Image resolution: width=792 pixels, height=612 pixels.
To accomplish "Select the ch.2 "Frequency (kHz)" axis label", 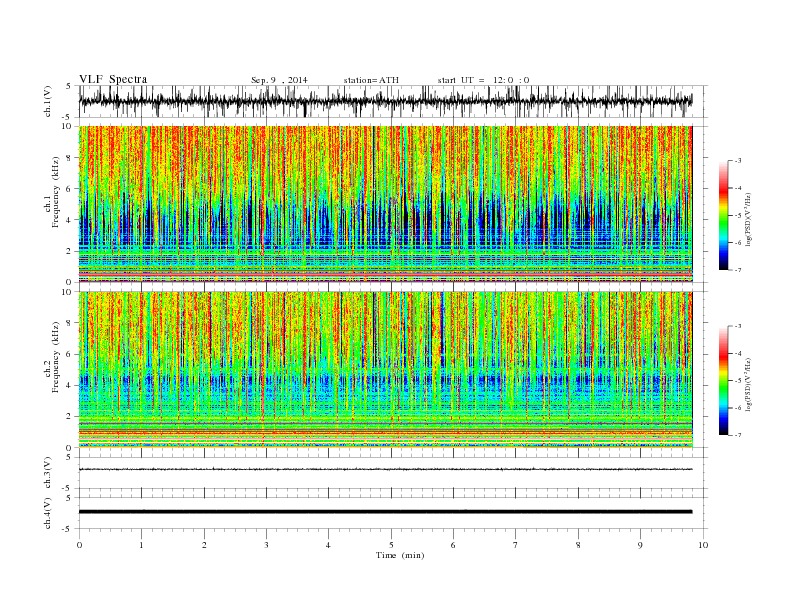I will pyautogui.click(x=56, y=358).
